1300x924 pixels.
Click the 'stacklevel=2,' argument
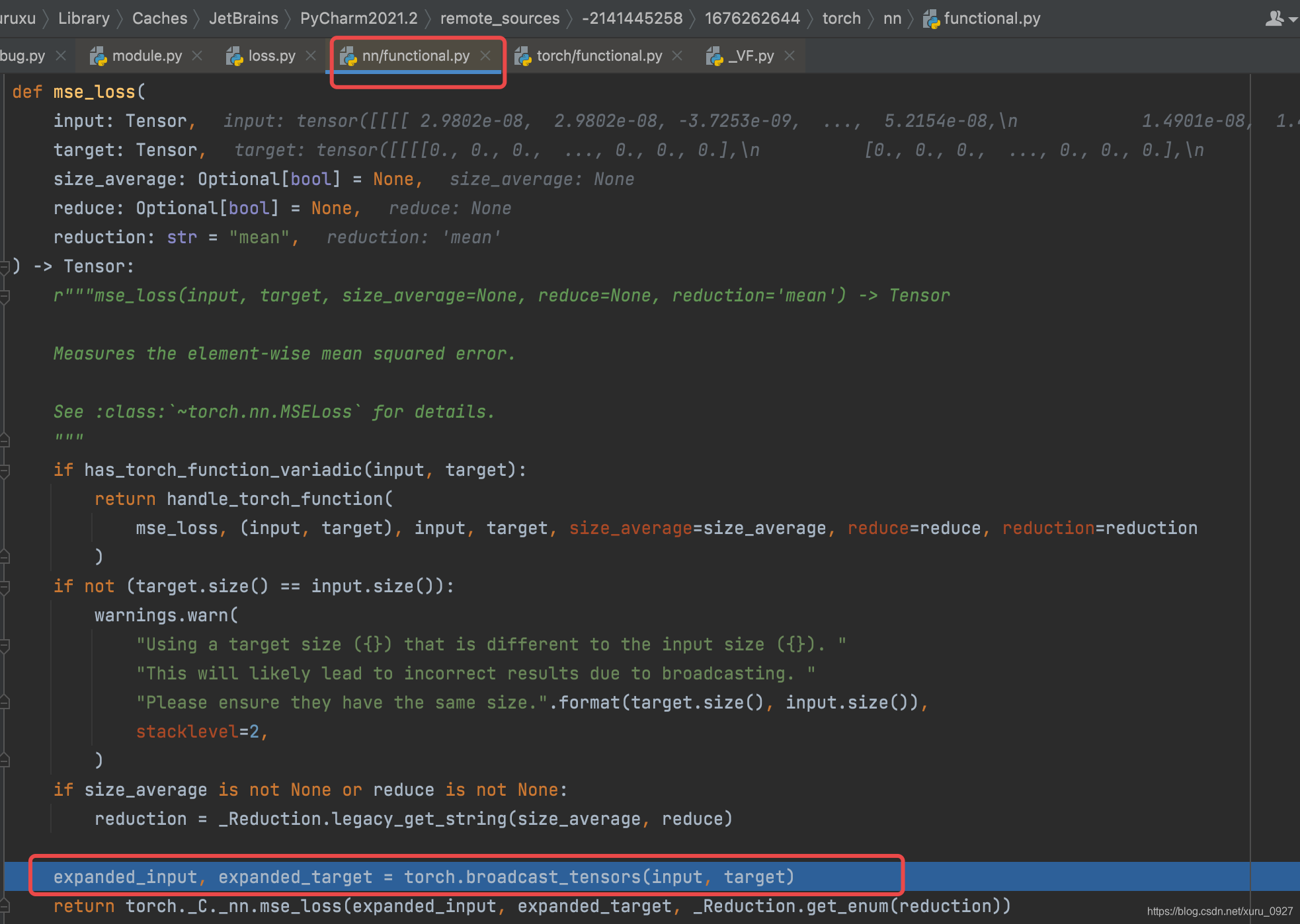coord(202,732)
